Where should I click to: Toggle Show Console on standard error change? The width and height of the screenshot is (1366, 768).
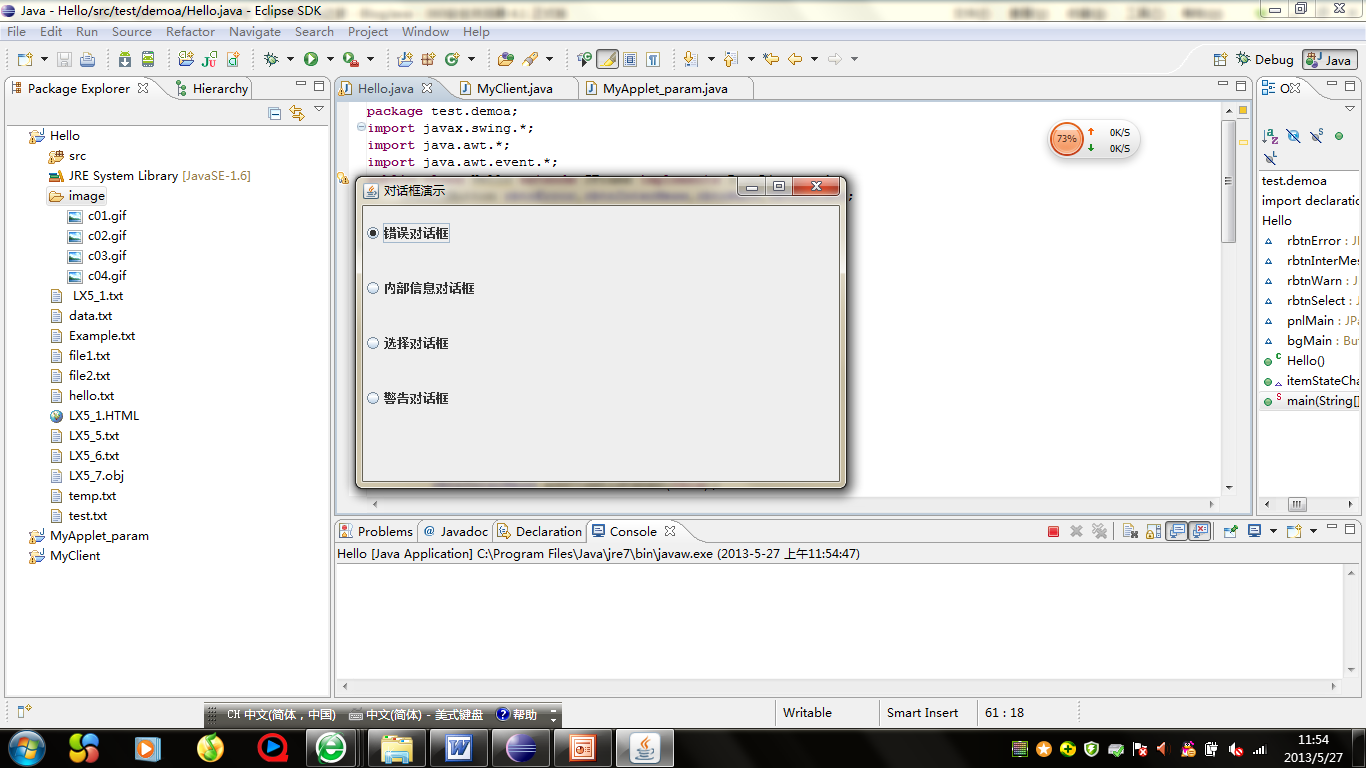click(x=1201, y=531)
